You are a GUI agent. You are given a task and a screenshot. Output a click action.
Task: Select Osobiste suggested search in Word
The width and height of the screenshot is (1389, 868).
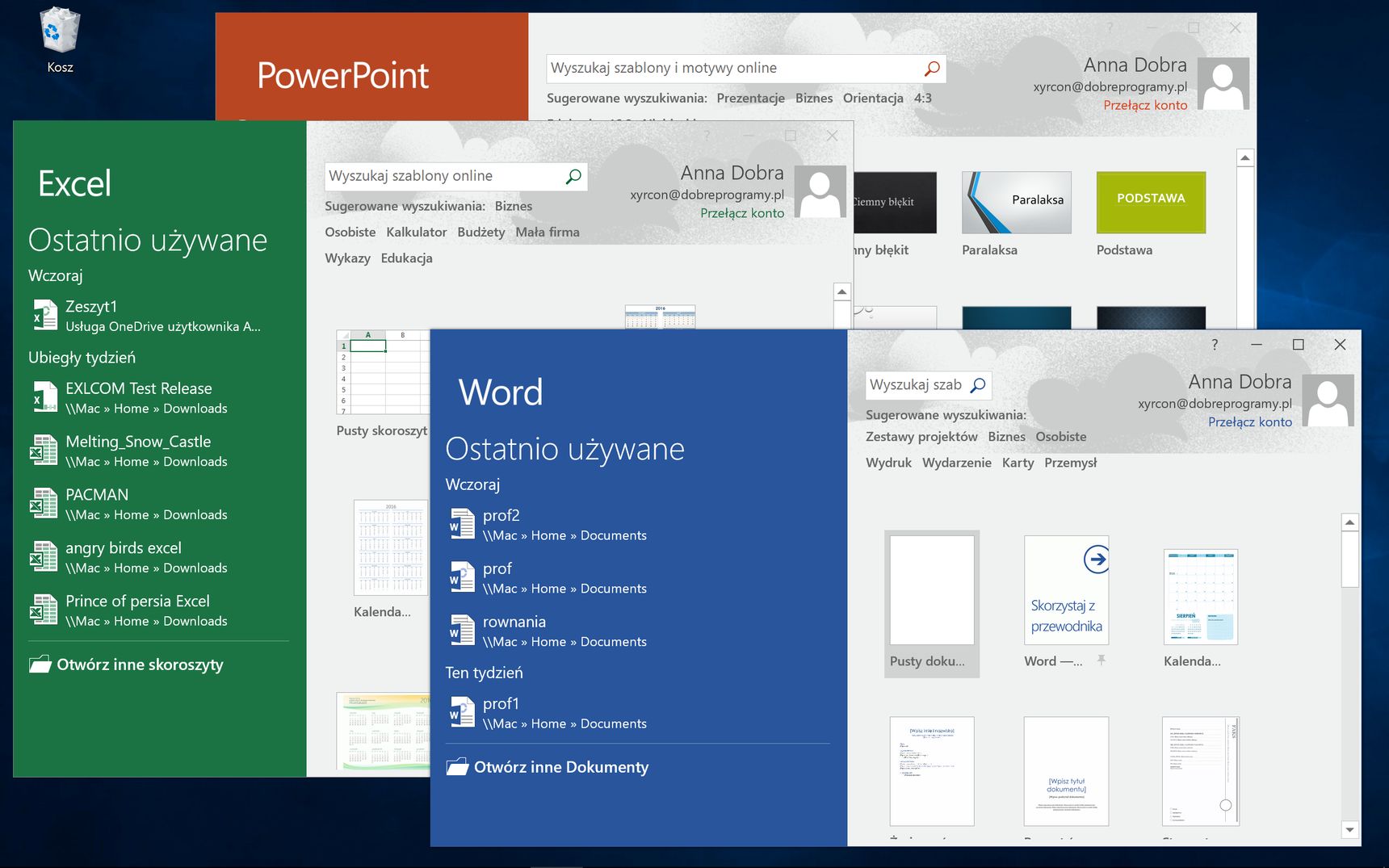tap(1061, 437)
